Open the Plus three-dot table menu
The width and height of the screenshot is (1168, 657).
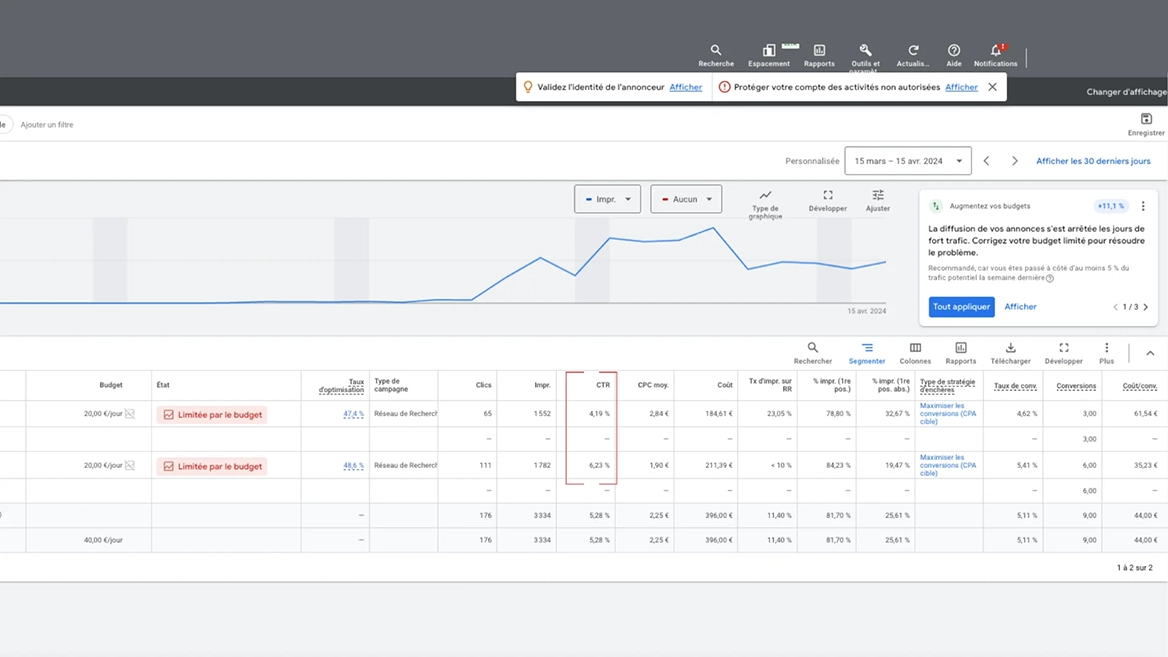click(1107, 353)
